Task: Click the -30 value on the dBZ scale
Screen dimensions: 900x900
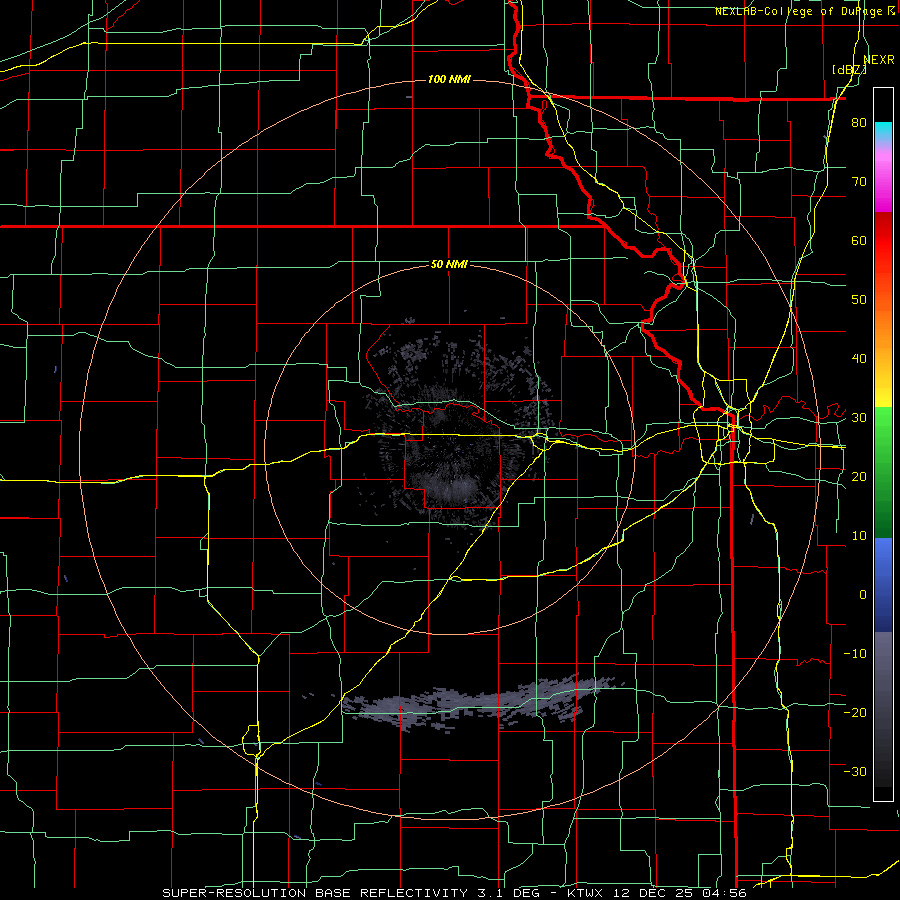Action: [x=855, y=771]
